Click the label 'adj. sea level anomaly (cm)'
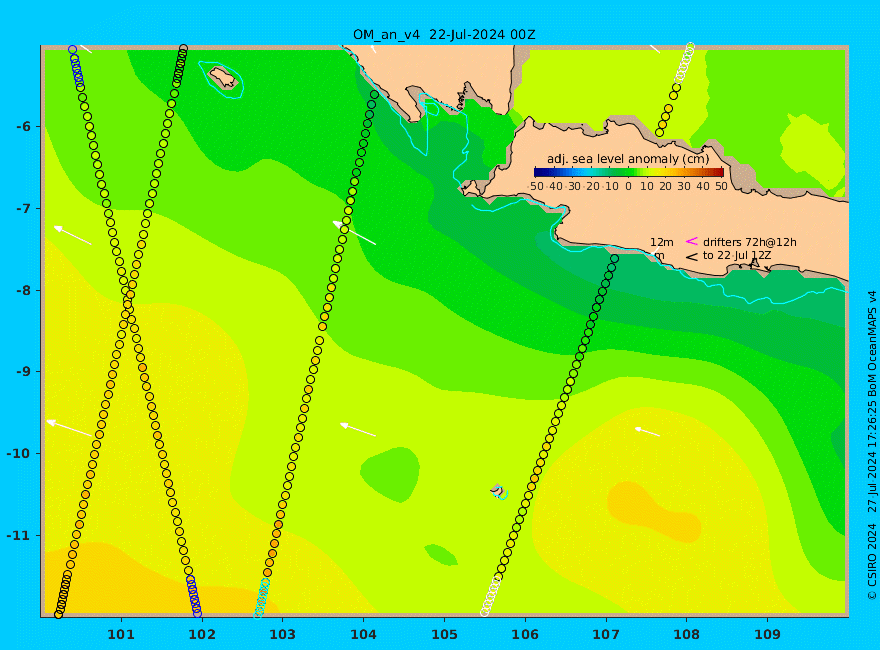The image size is (880, 650). click(628, 159)
